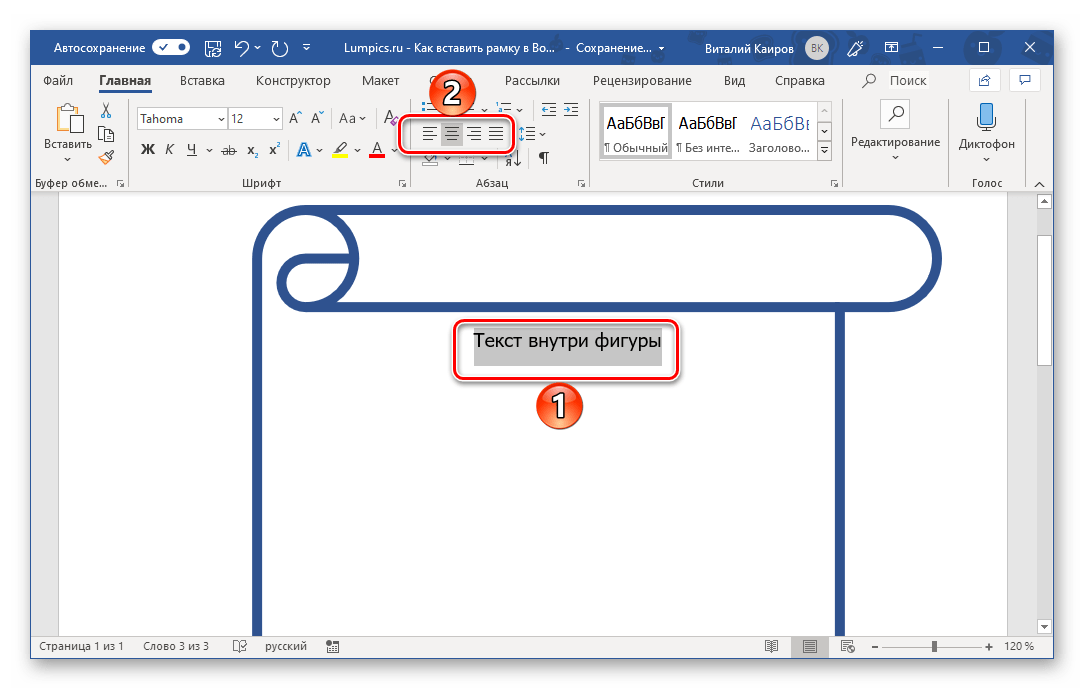Toggle center text alignment
Viewport: 1084px width, 689px height.
(451, 134)
